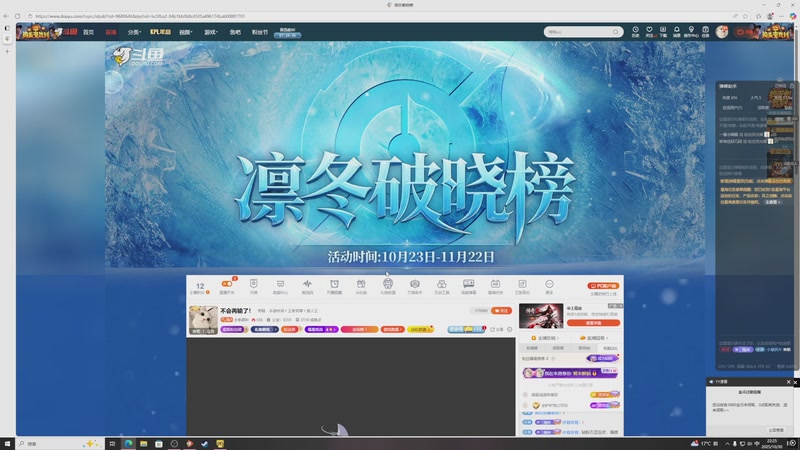Switch to third tab in ranking panel
Viewport: 800px width, 450px height.
coord(584,348)
